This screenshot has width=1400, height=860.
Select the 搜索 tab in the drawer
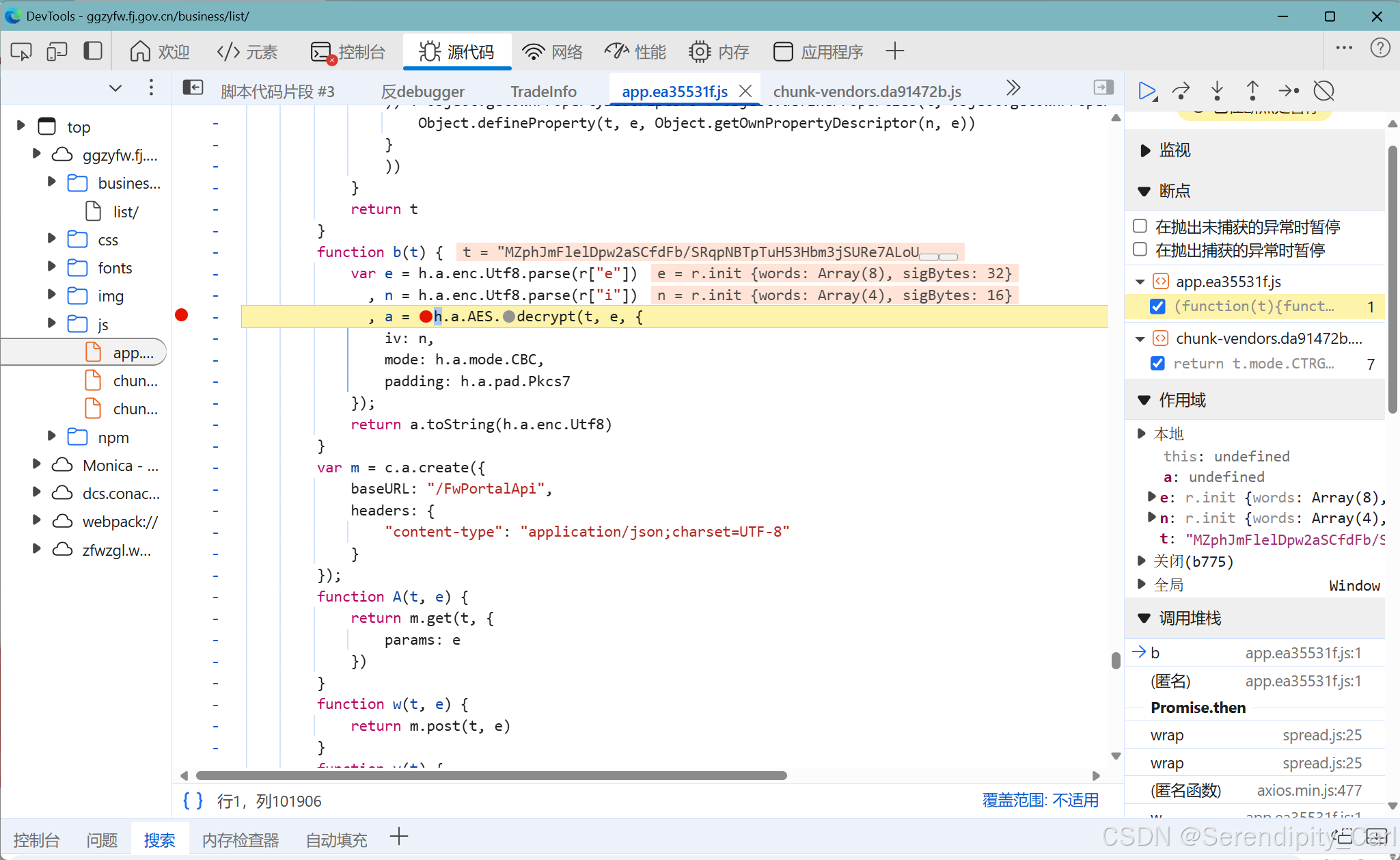(160, 839)
